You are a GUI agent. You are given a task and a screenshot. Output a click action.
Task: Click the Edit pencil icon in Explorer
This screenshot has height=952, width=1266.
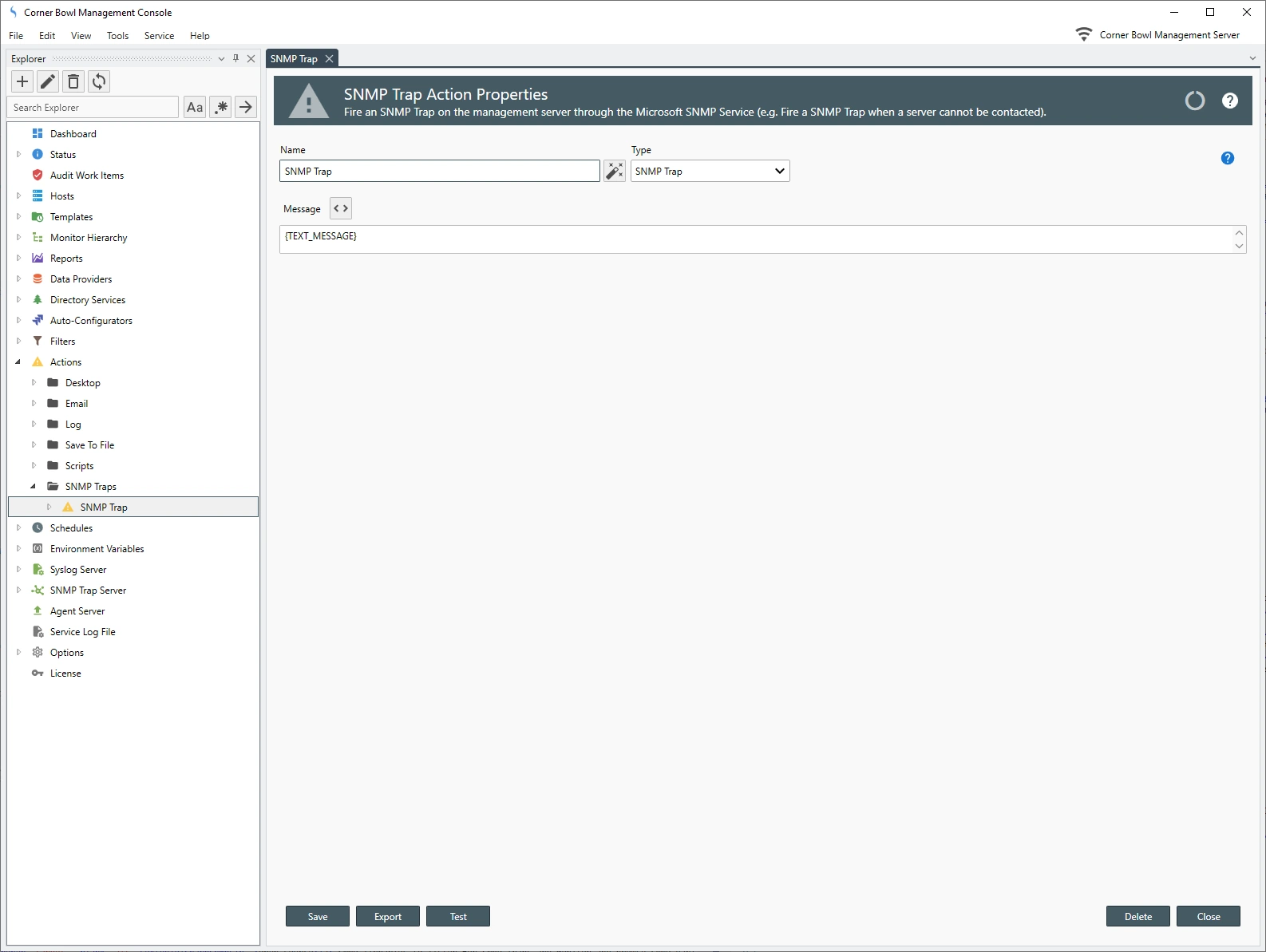[48, 81]
